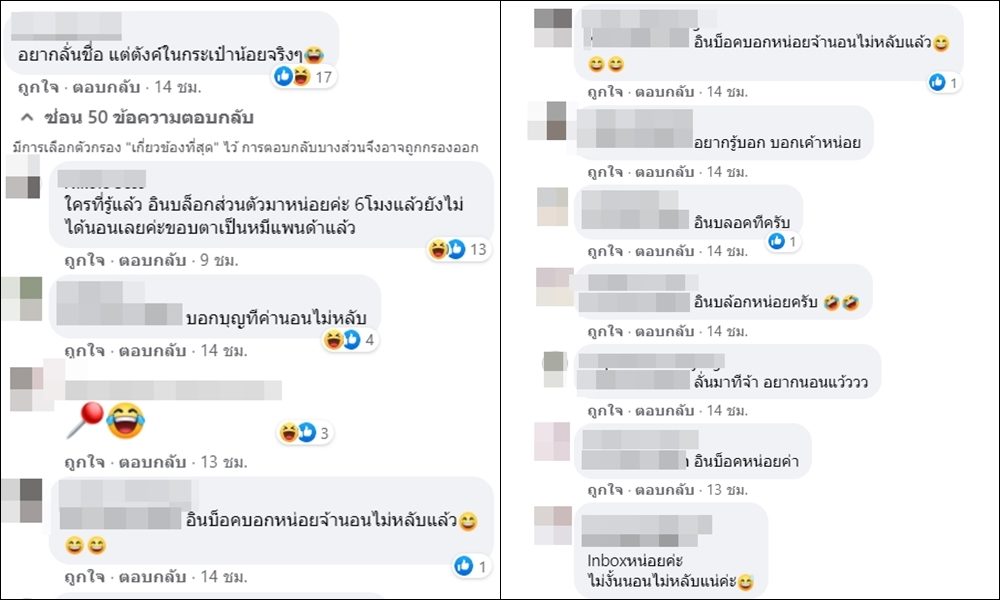Click avatar next to บอกบุญทีค่านอนไม่หลับ comment
Screen dimensions: 1000x600
pos(22,298)
